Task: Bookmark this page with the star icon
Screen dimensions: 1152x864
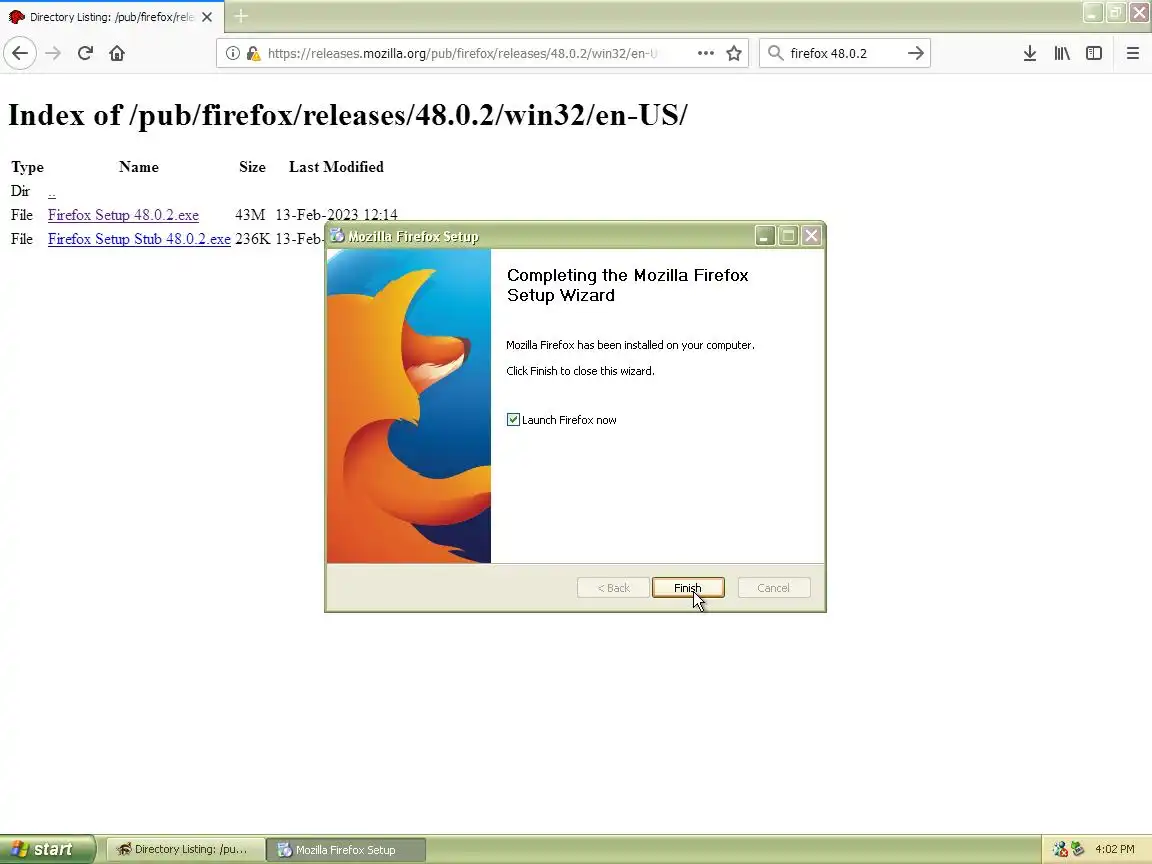Action: tap(733, 53)
